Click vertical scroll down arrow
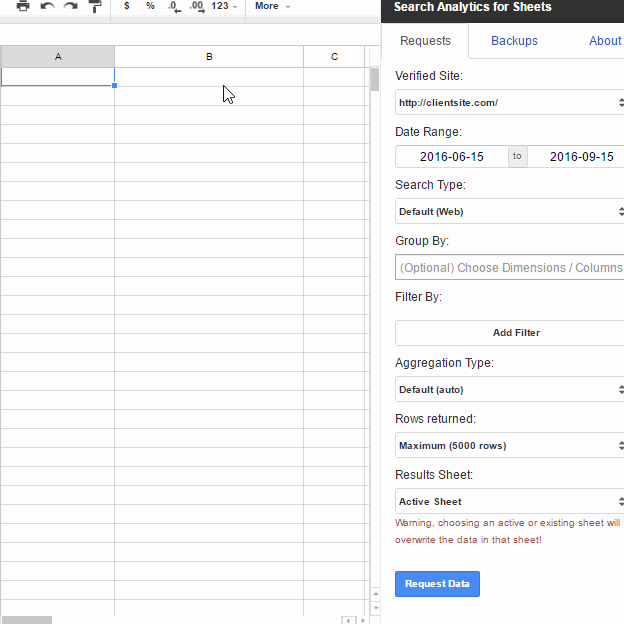 pyautogui.click(x=376, y=608)
